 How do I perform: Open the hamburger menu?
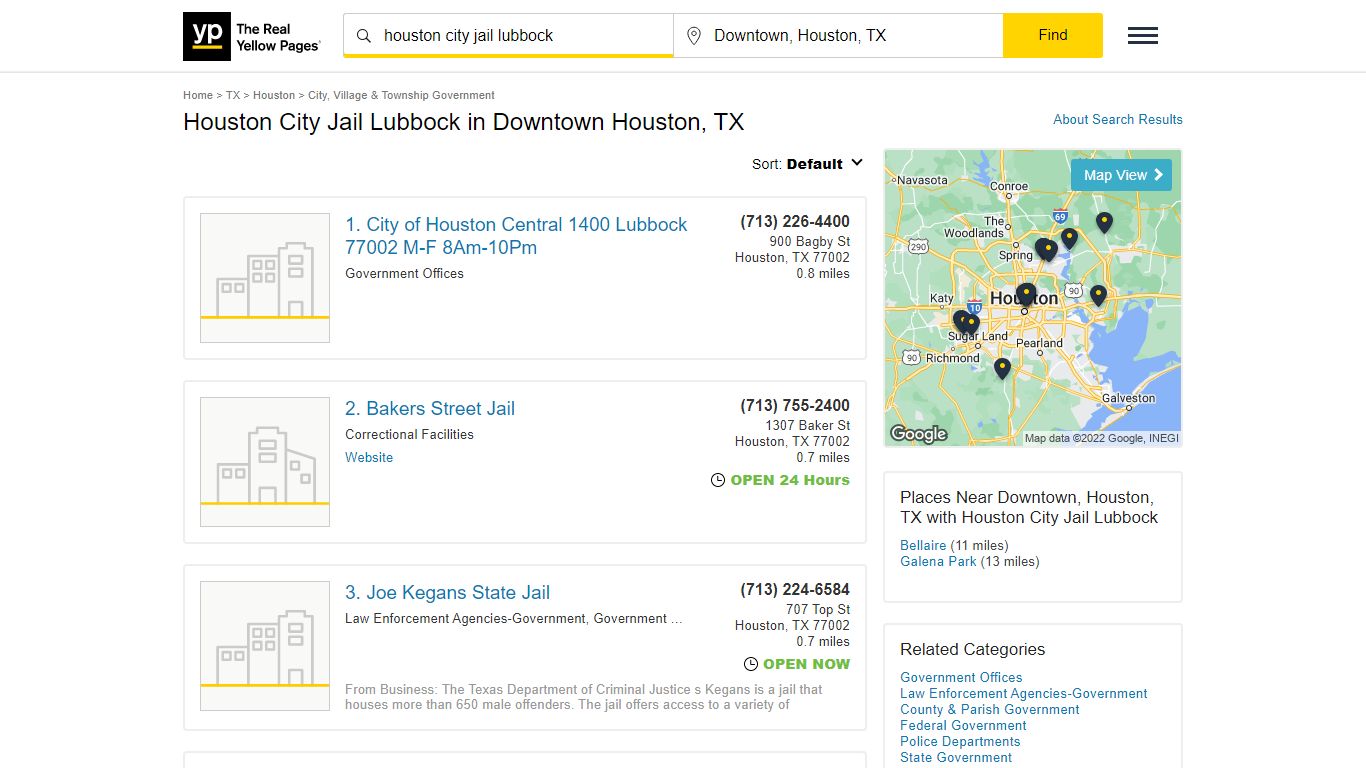click(1143, 36)
